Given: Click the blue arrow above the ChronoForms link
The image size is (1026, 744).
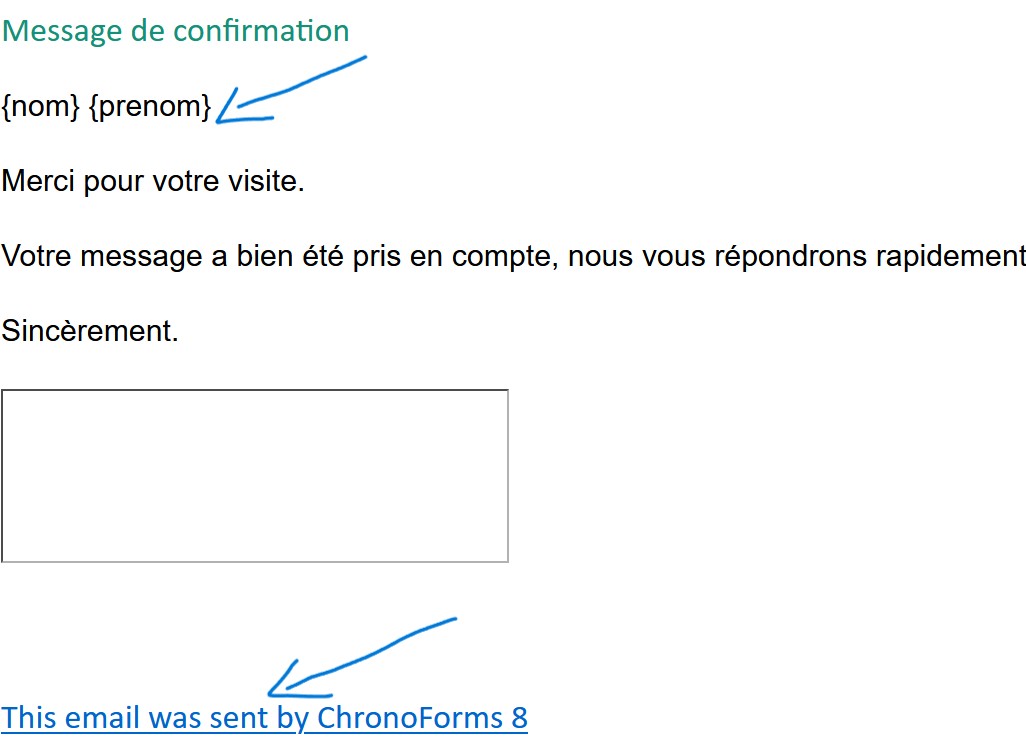Looking at the screenshot, I should (360, 657).
